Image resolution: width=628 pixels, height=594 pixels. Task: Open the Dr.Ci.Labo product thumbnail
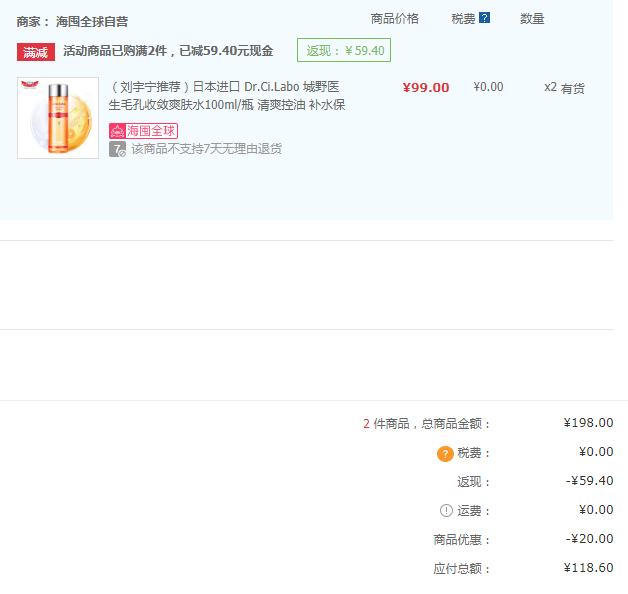tap(58, 118)
